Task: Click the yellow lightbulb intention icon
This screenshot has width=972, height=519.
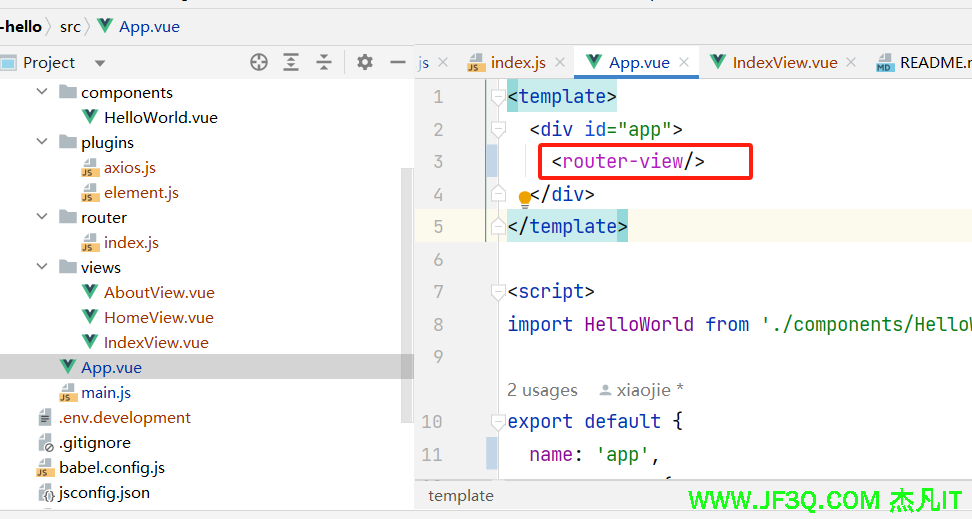Action: (525, 199)
